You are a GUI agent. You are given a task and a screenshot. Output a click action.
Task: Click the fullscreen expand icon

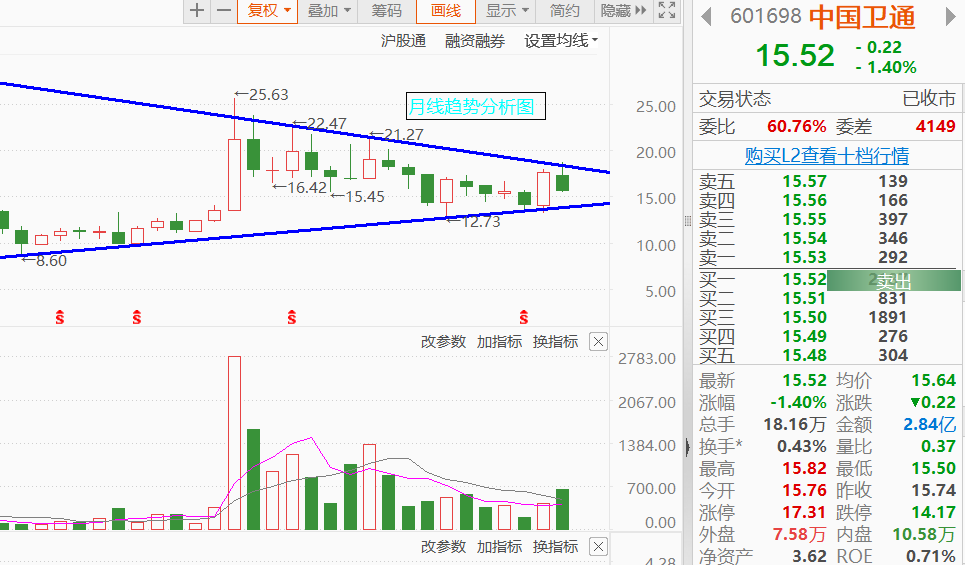pyautogui.click(x=667, y=10)
